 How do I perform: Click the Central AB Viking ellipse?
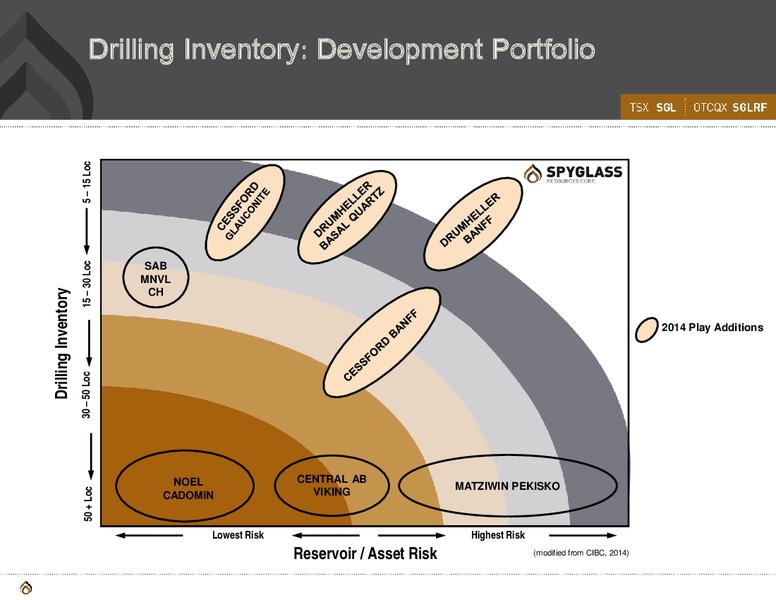click(x=332, y=485)
